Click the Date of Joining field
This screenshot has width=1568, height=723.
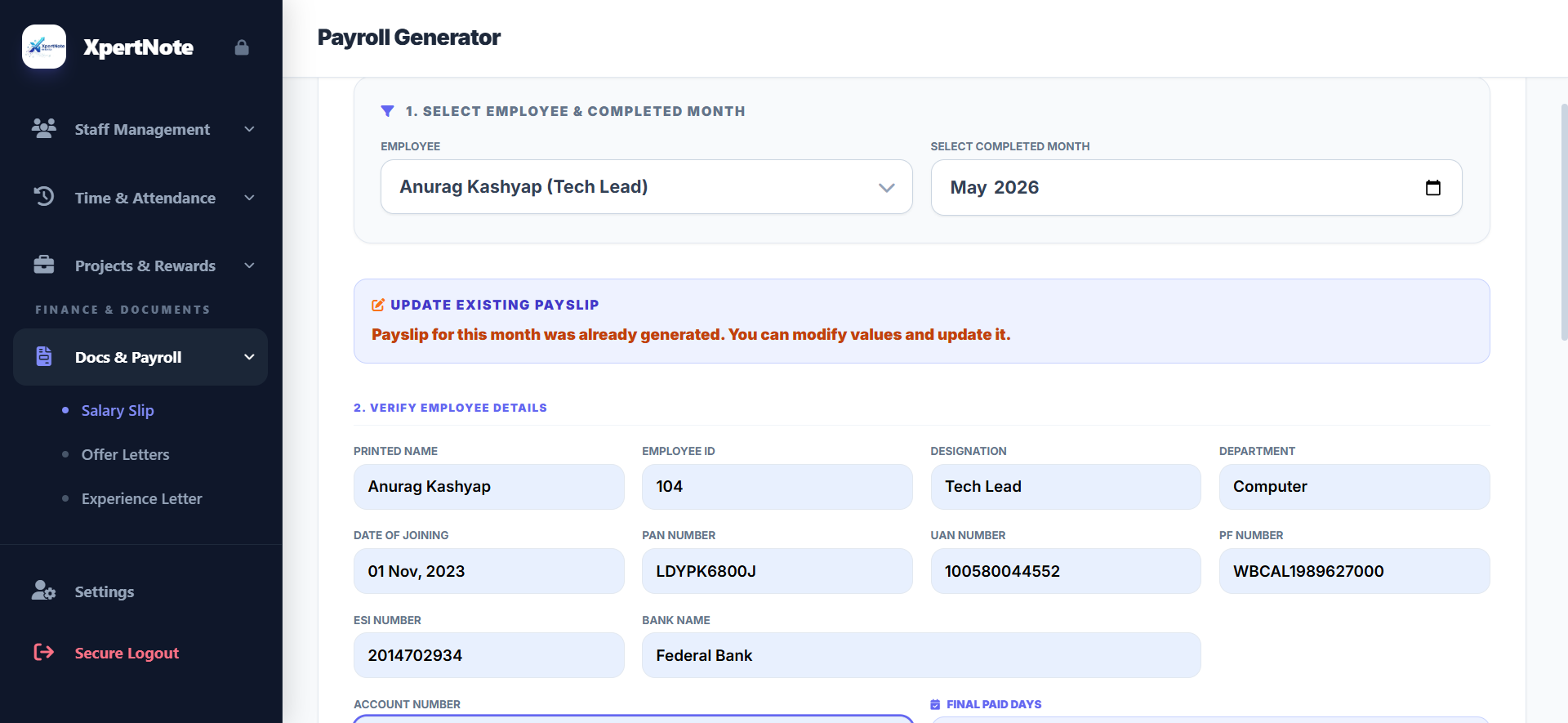click(x=488, y=571)
